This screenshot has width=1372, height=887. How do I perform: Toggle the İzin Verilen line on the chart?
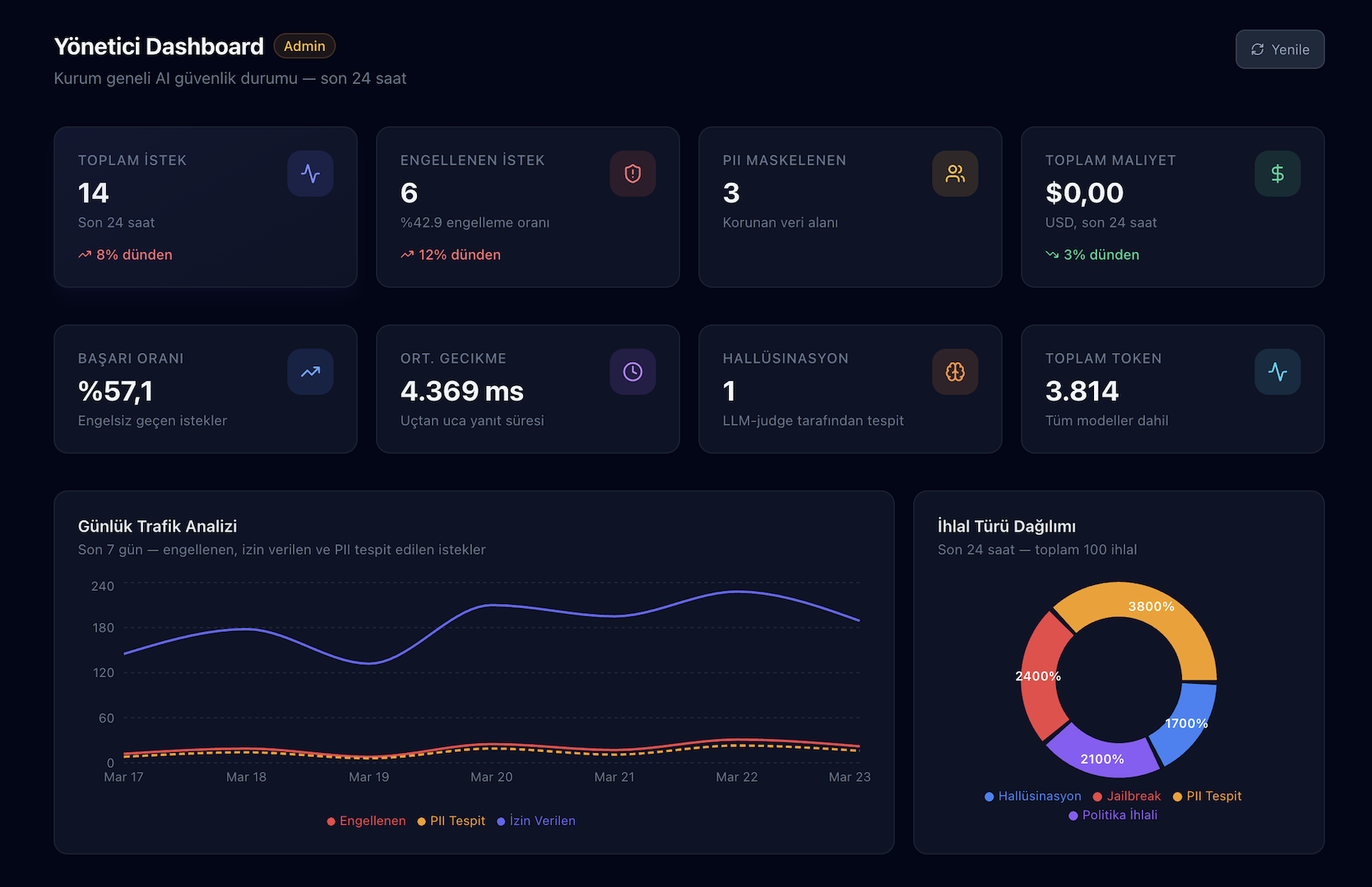pyautogui.click(x=535, y=820)
